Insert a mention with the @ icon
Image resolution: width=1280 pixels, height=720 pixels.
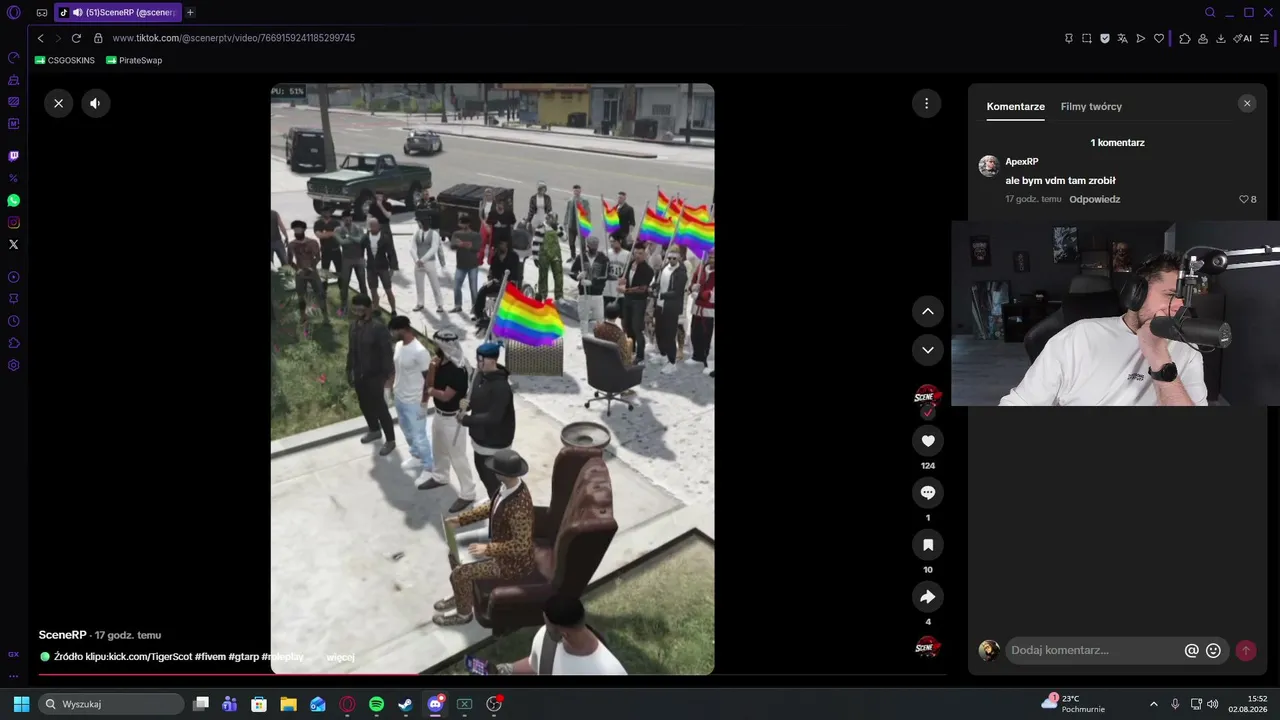point(1191,650)
